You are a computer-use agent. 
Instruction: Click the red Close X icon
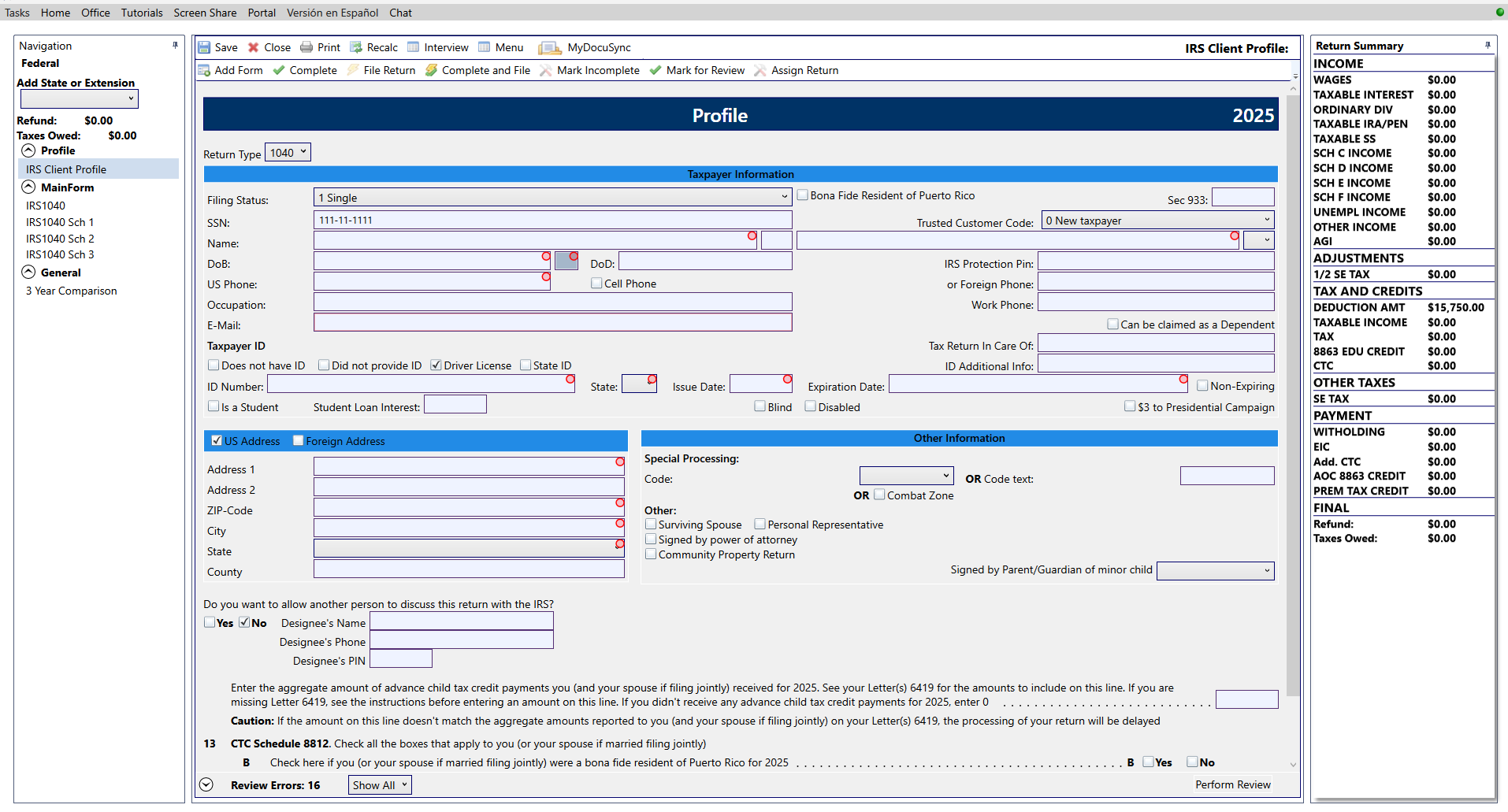click(254, 47)
